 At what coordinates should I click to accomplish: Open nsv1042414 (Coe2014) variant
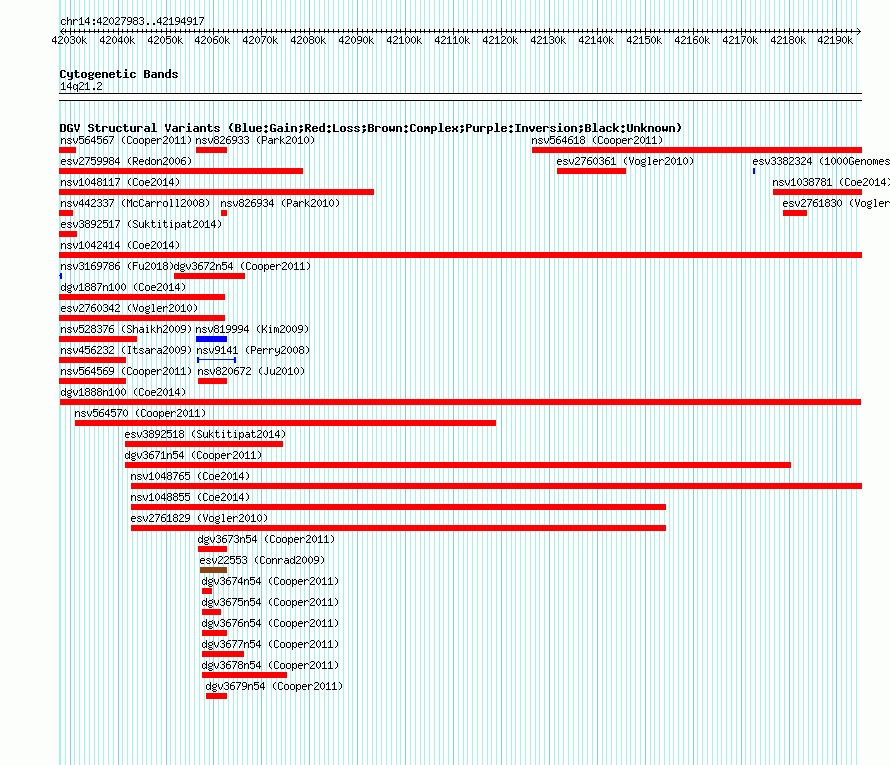pyautogui.click(x=120, y=245)
